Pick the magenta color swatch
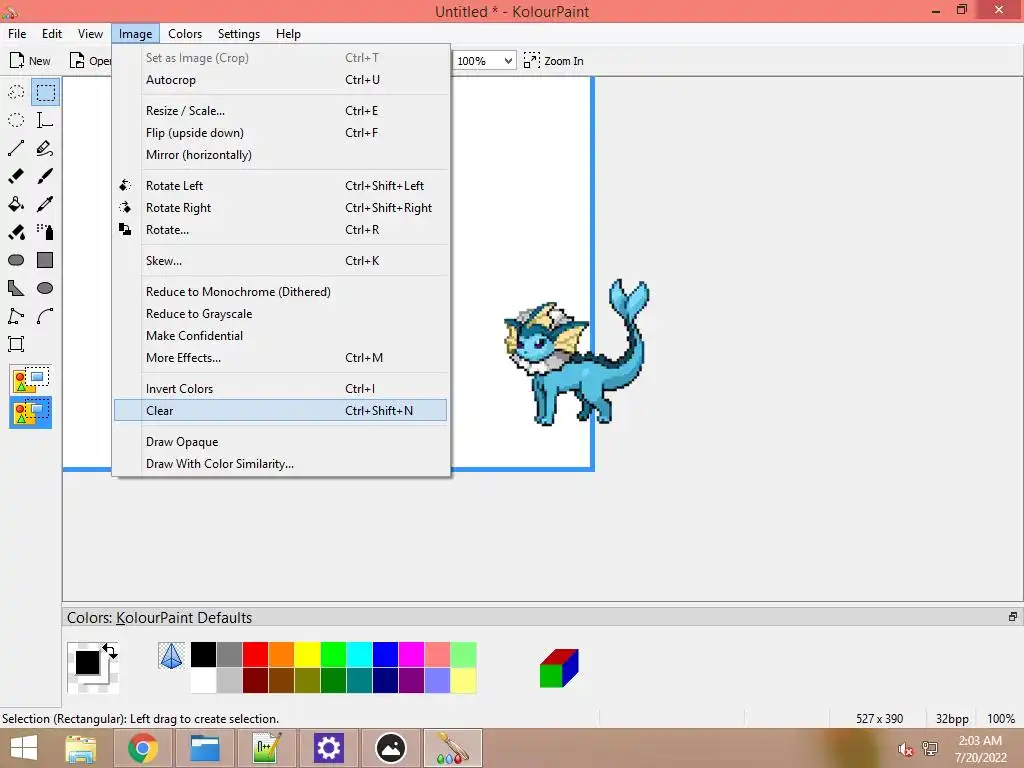 (x=411, y=654)
